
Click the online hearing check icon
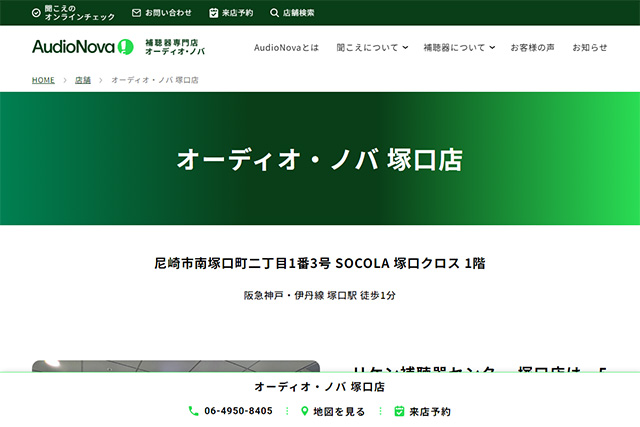[37, 13]
